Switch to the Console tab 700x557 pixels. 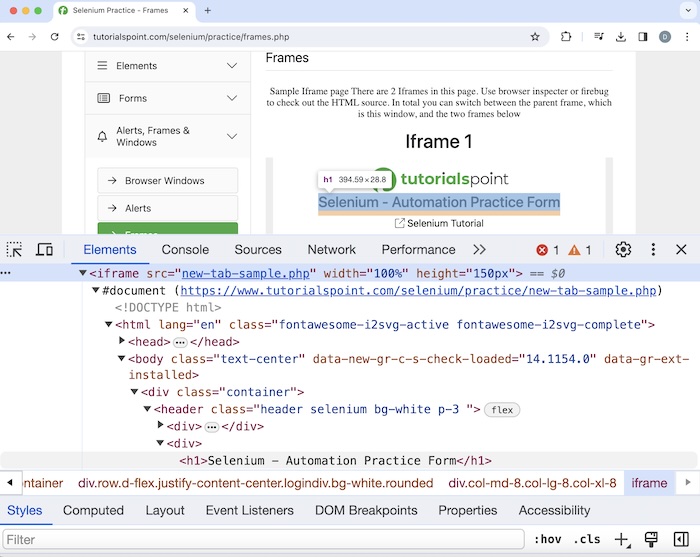point(185,249)
